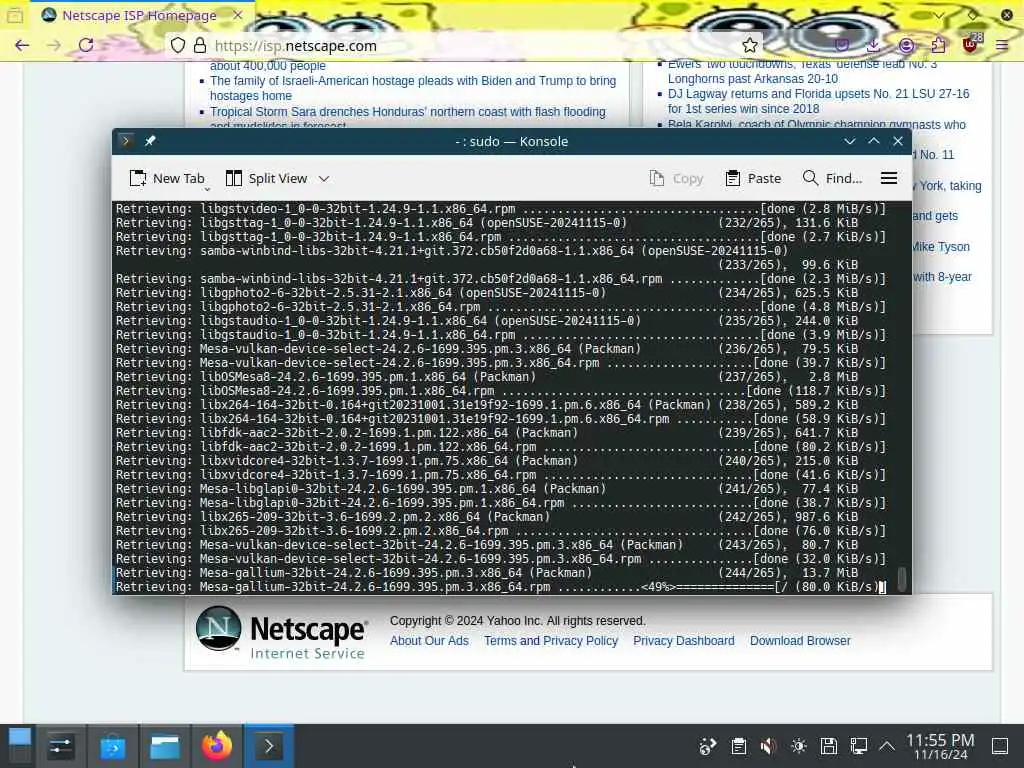Open the Firefox hamburger menu
The image size is (1024, 768).
click(x=1002, y=45)
